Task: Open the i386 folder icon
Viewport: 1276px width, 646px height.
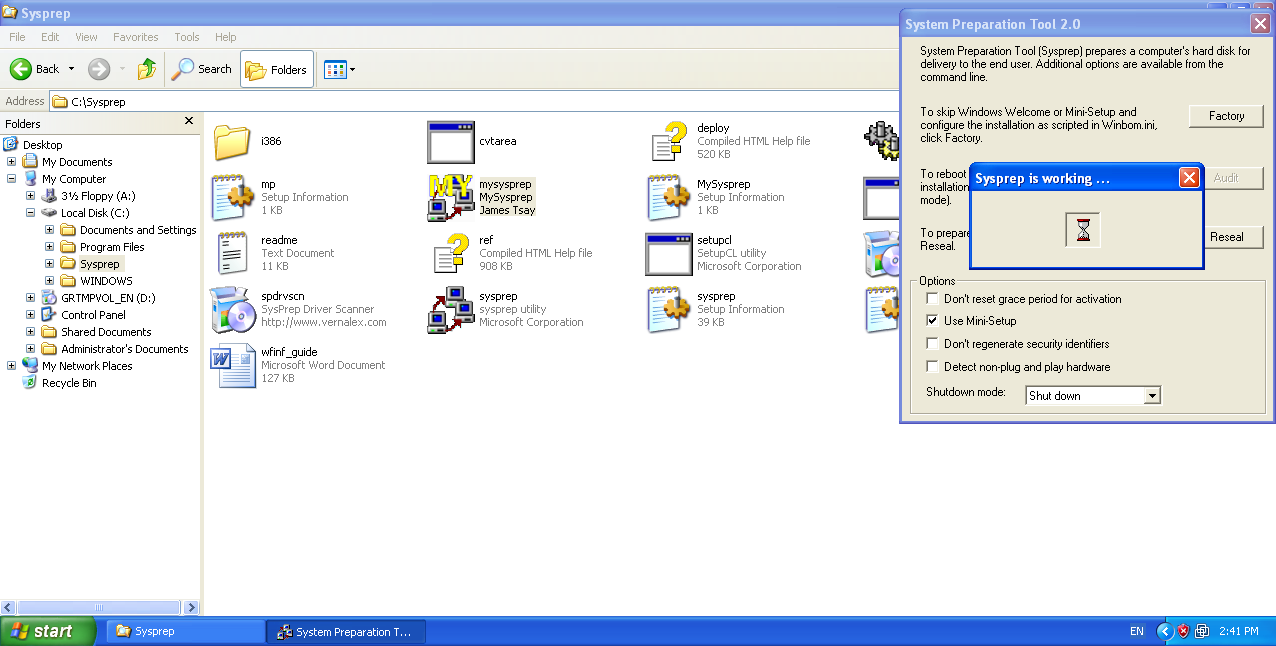Action: coord(232,142)
